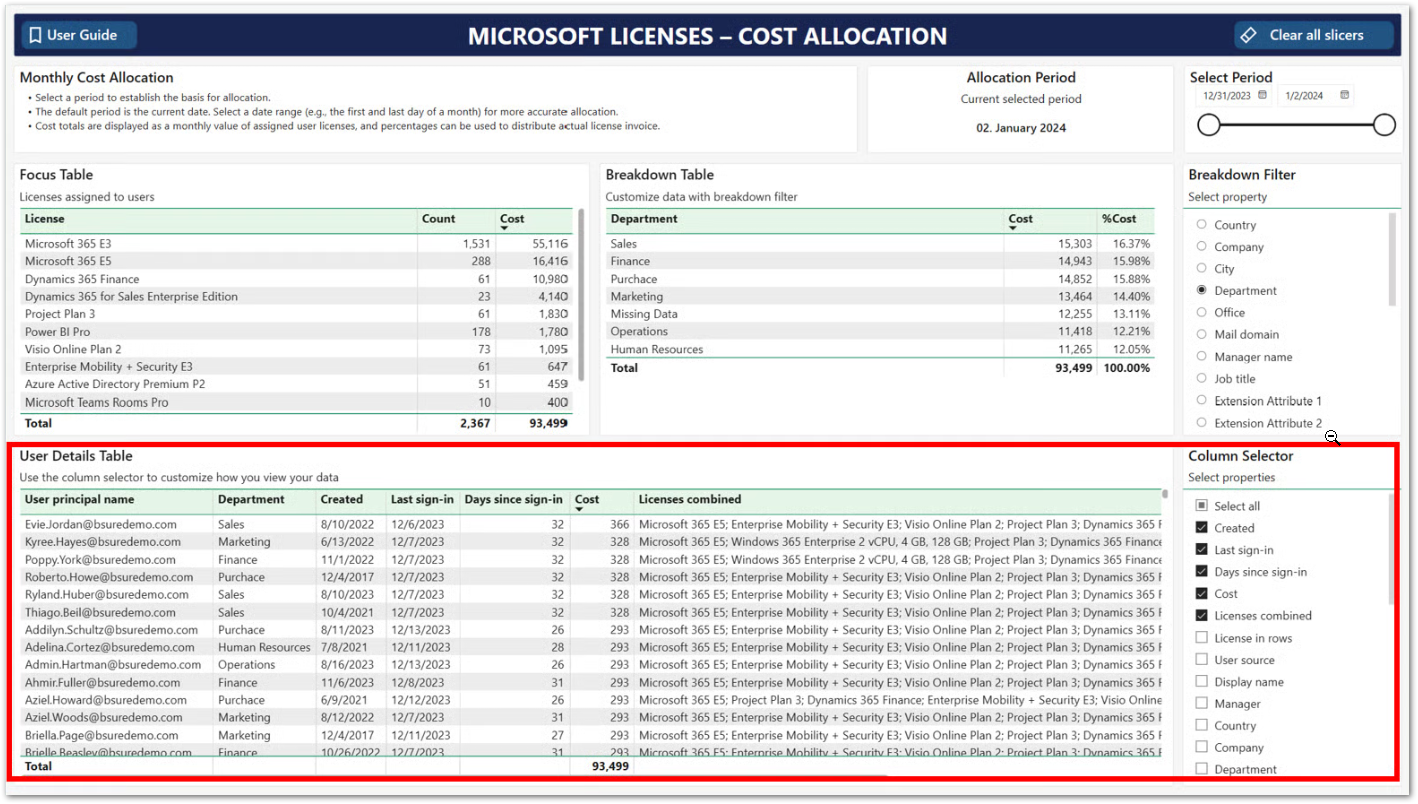Enable the Display name column checkbox

pos(1202,682)
